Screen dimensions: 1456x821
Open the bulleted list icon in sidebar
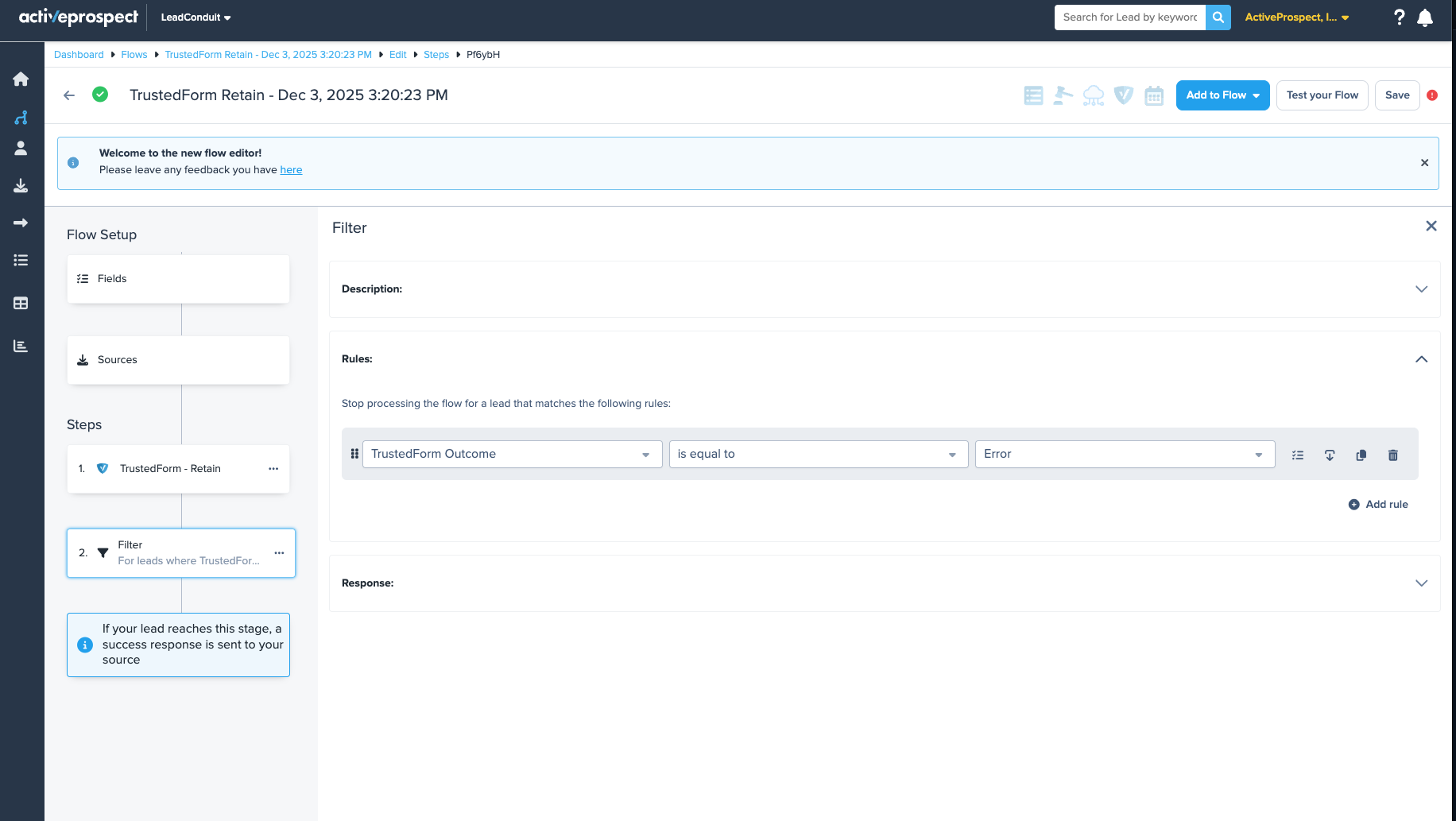(x=21, y=260)
